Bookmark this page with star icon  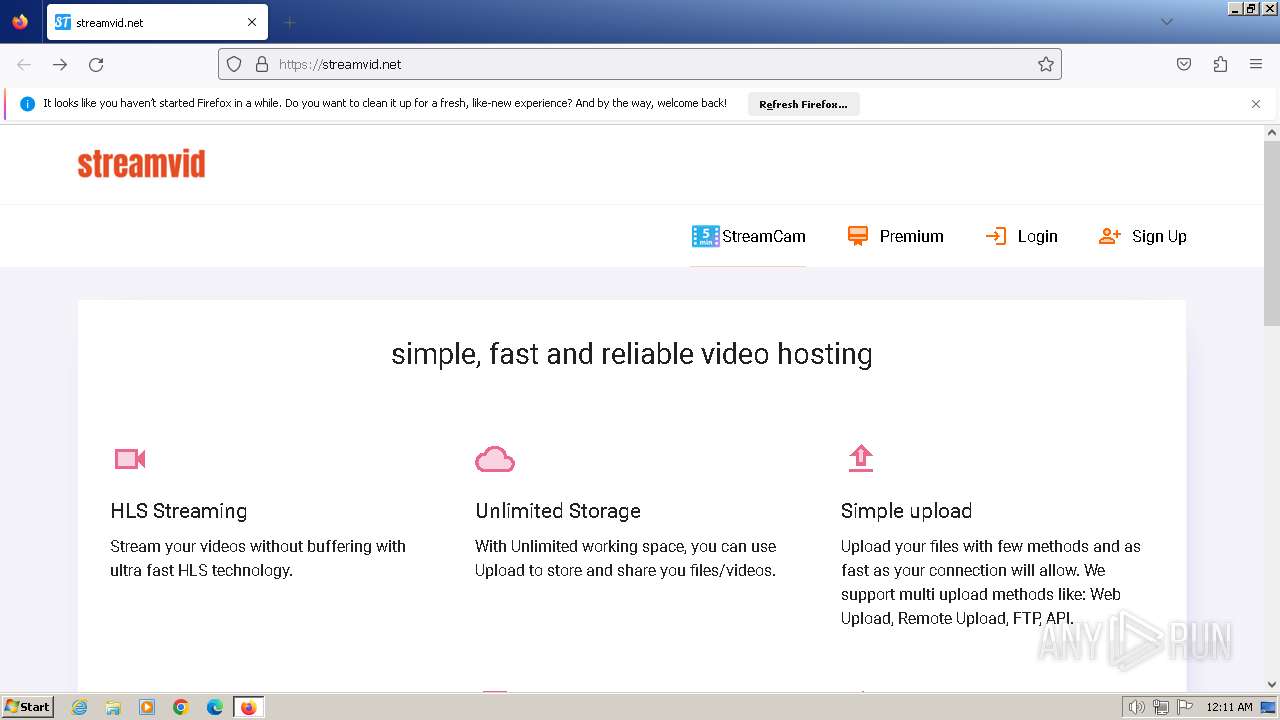click(1046, 64)
